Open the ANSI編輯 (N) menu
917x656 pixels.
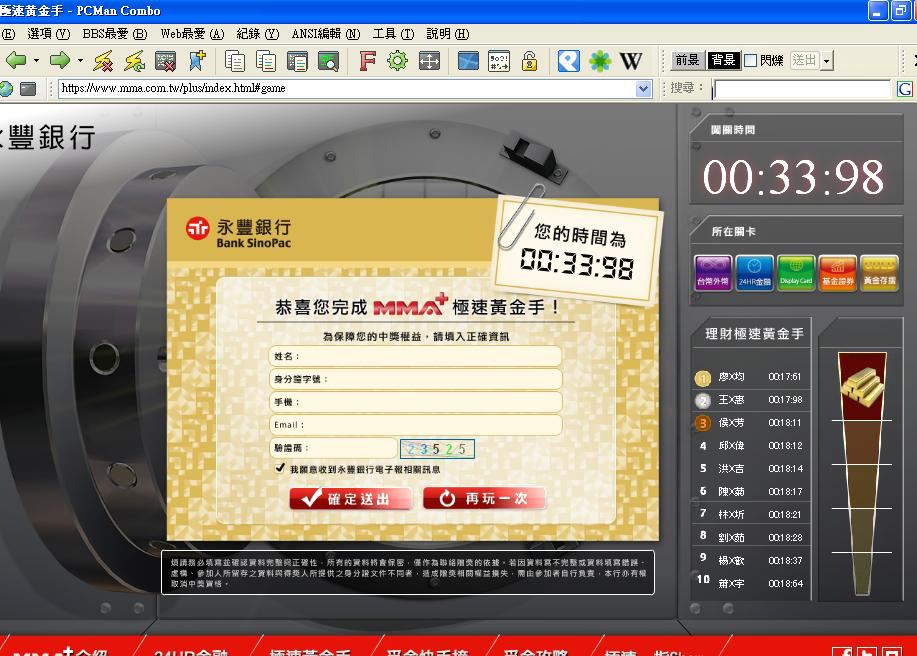pos(326,34)
